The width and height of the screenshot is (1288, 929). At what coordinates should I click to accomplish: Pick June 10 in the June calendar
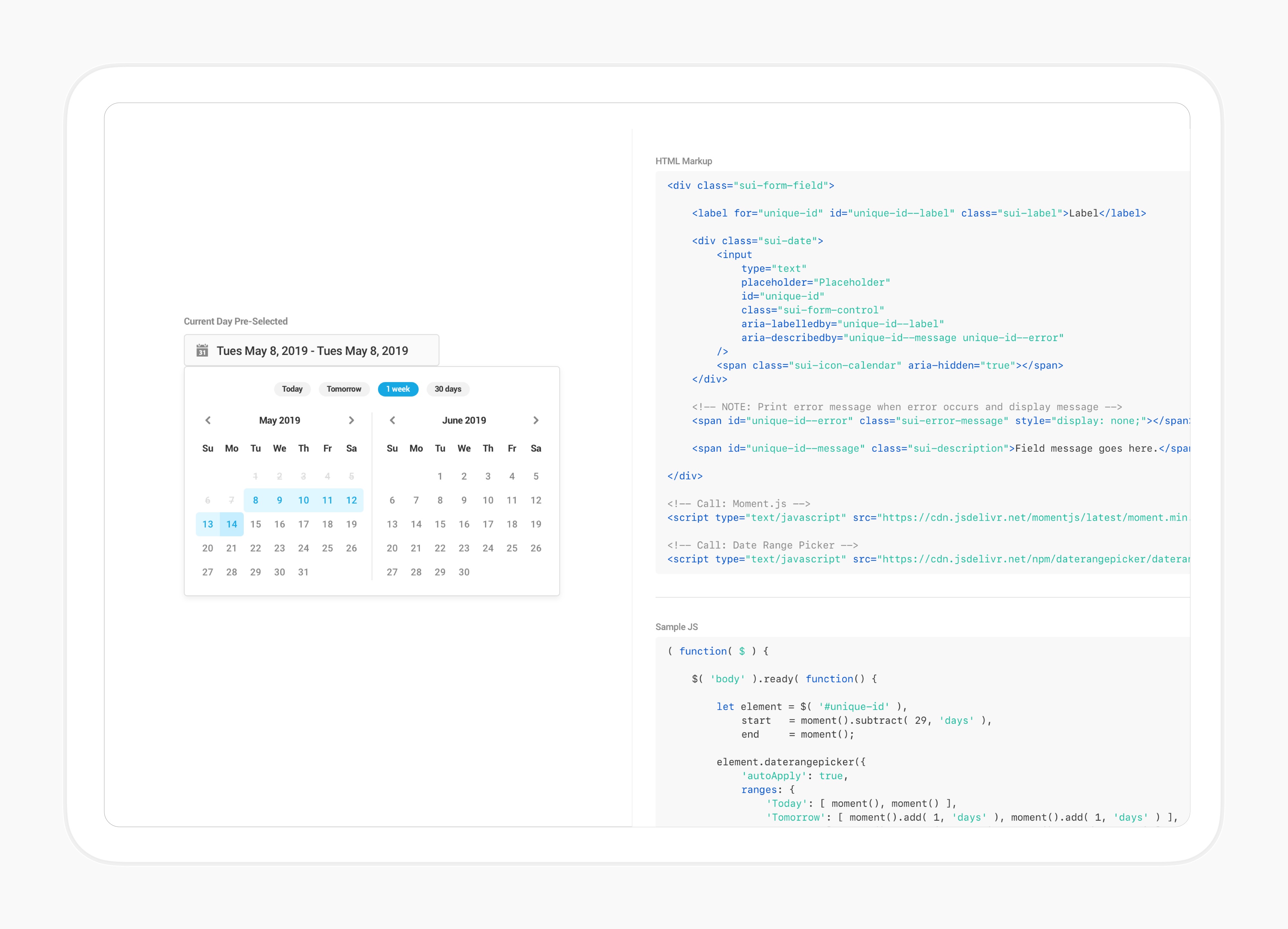point(488,501)
